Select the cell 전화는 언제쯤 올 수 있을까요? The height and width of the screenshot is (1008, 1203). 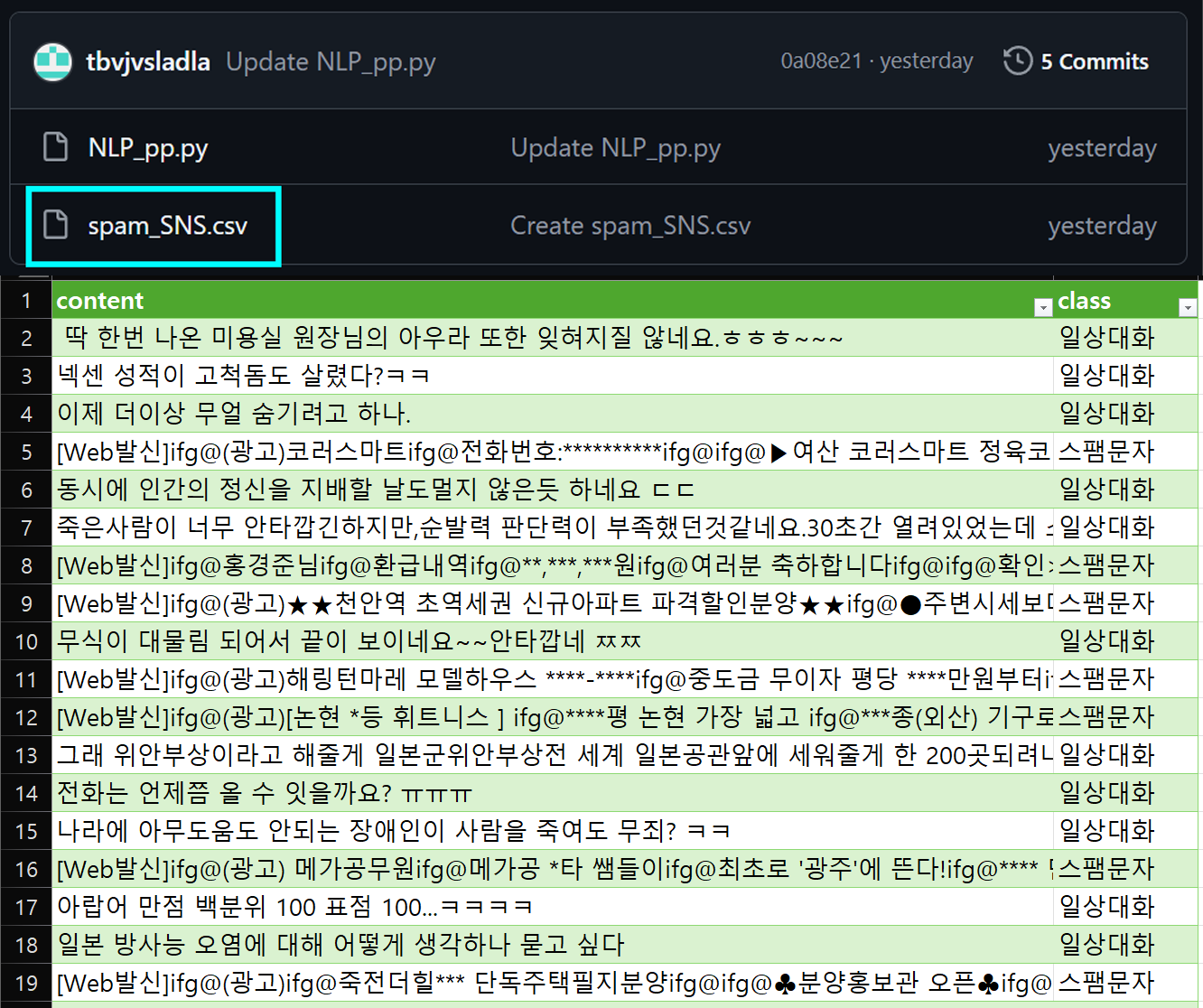(x=553, y=793)
